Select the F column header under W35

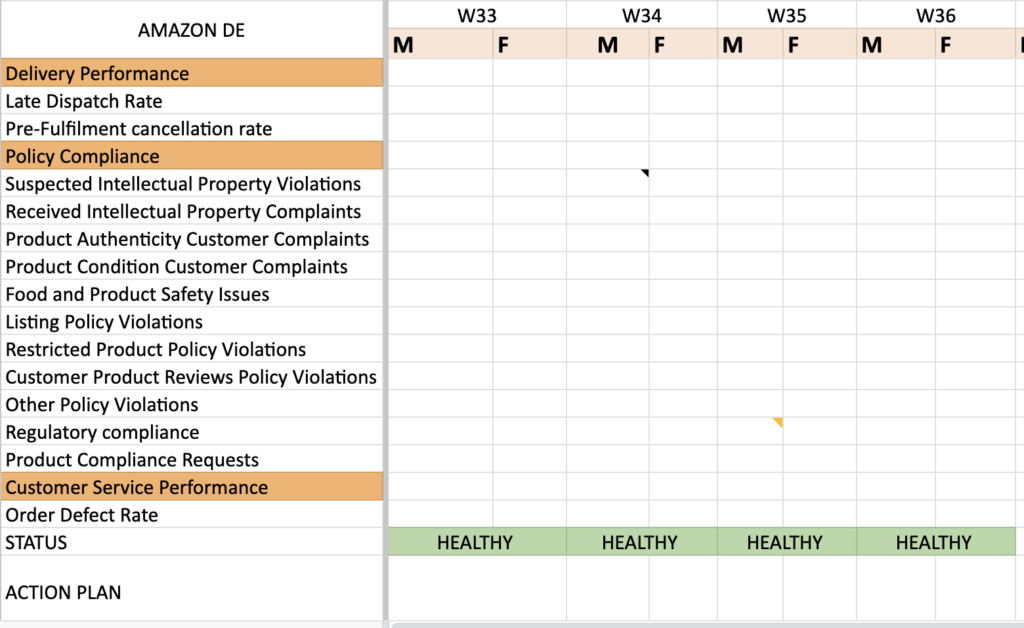point(820,44)
